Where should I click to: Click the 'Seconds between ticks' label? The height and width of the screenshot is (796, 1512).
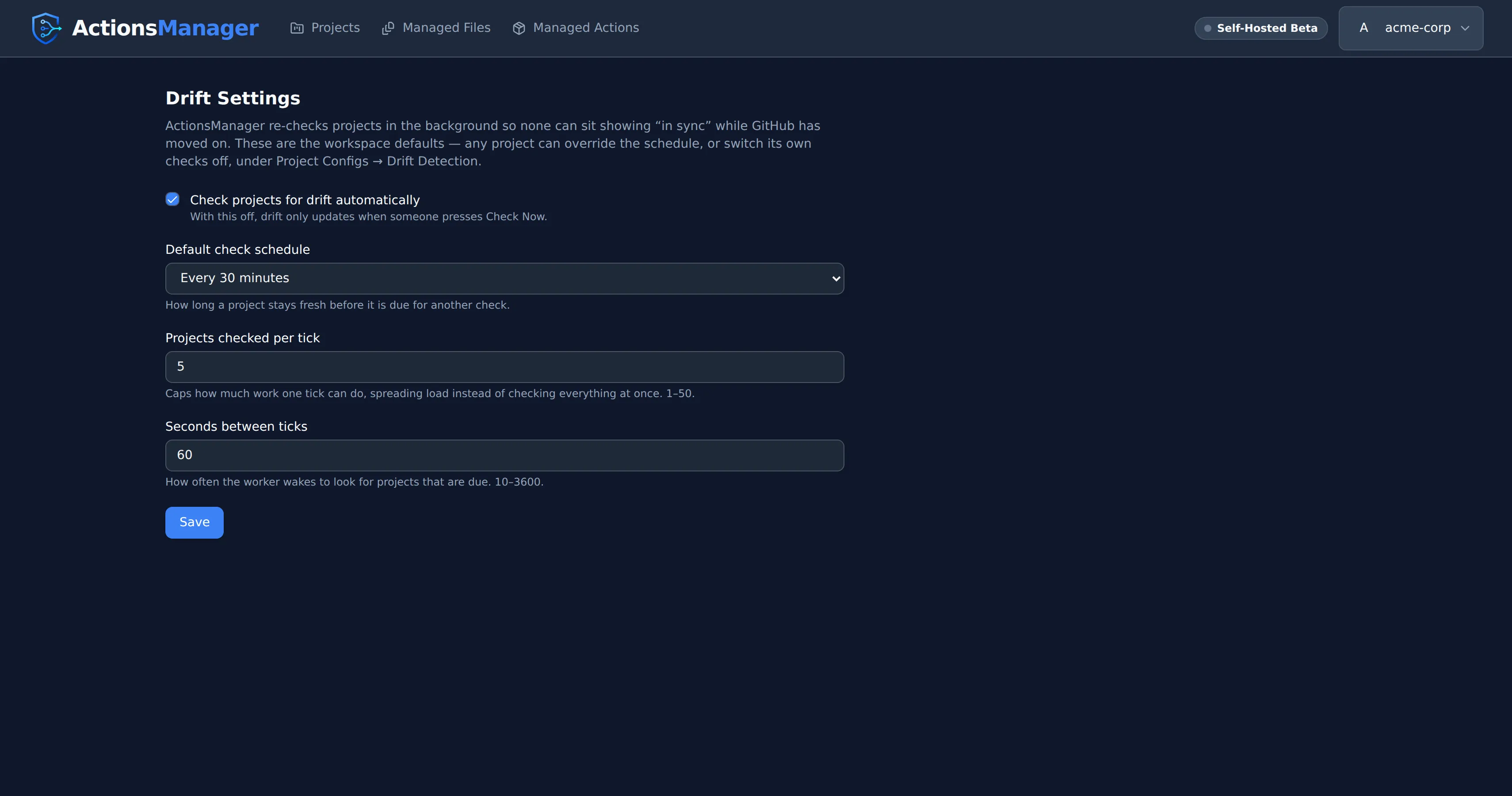coord(237,427)
